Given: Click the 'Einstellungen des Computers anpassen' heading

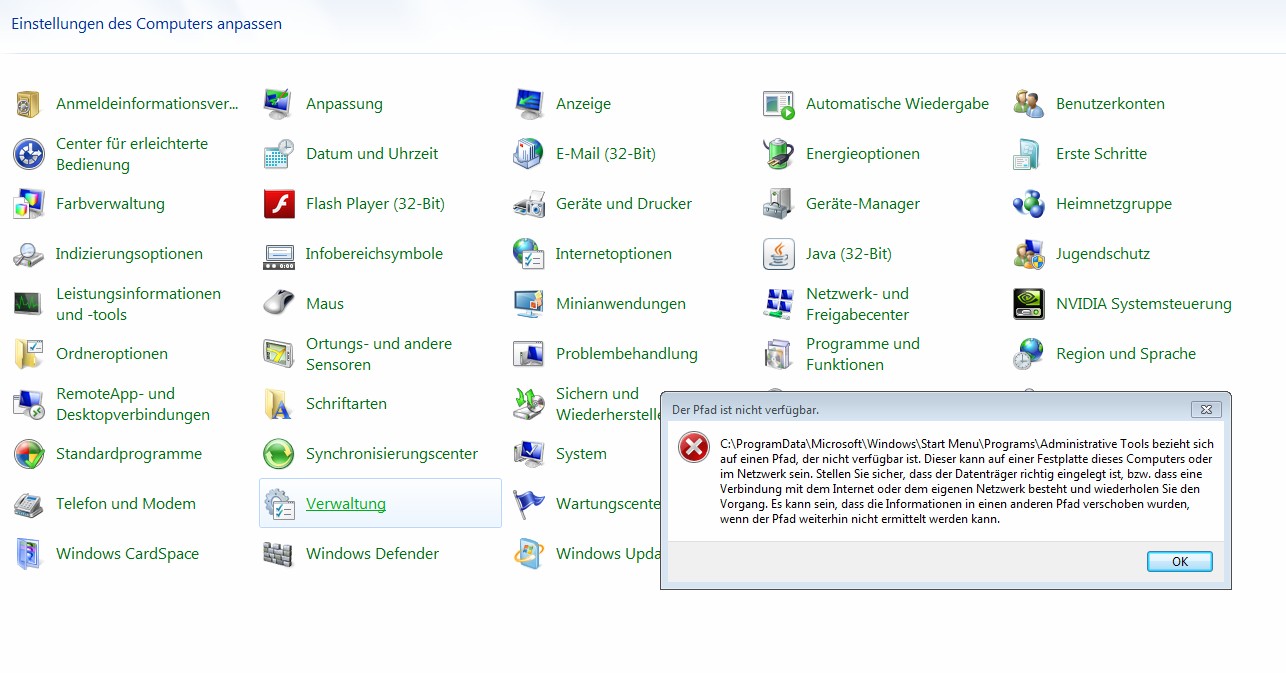Looking at the screenshot, I should pyautogui.click(x=147, y=23).
